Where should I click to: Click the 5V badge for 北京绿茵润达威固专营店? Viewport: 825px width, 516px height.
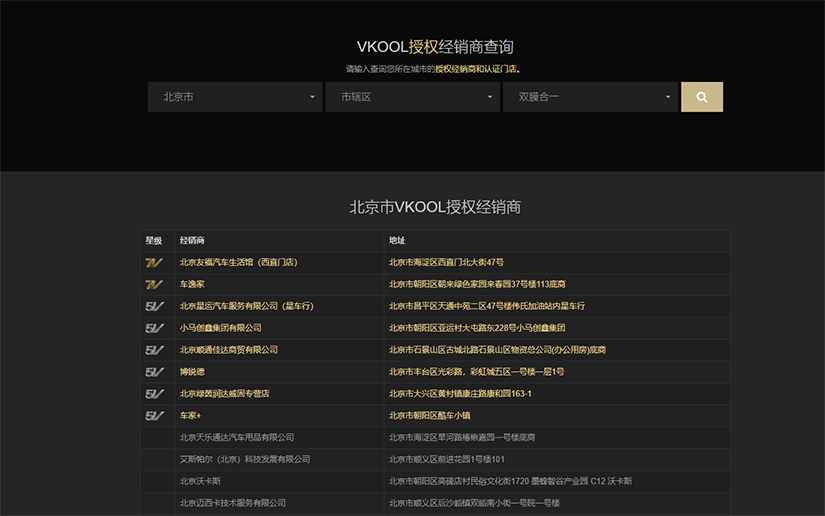[154, 394]
